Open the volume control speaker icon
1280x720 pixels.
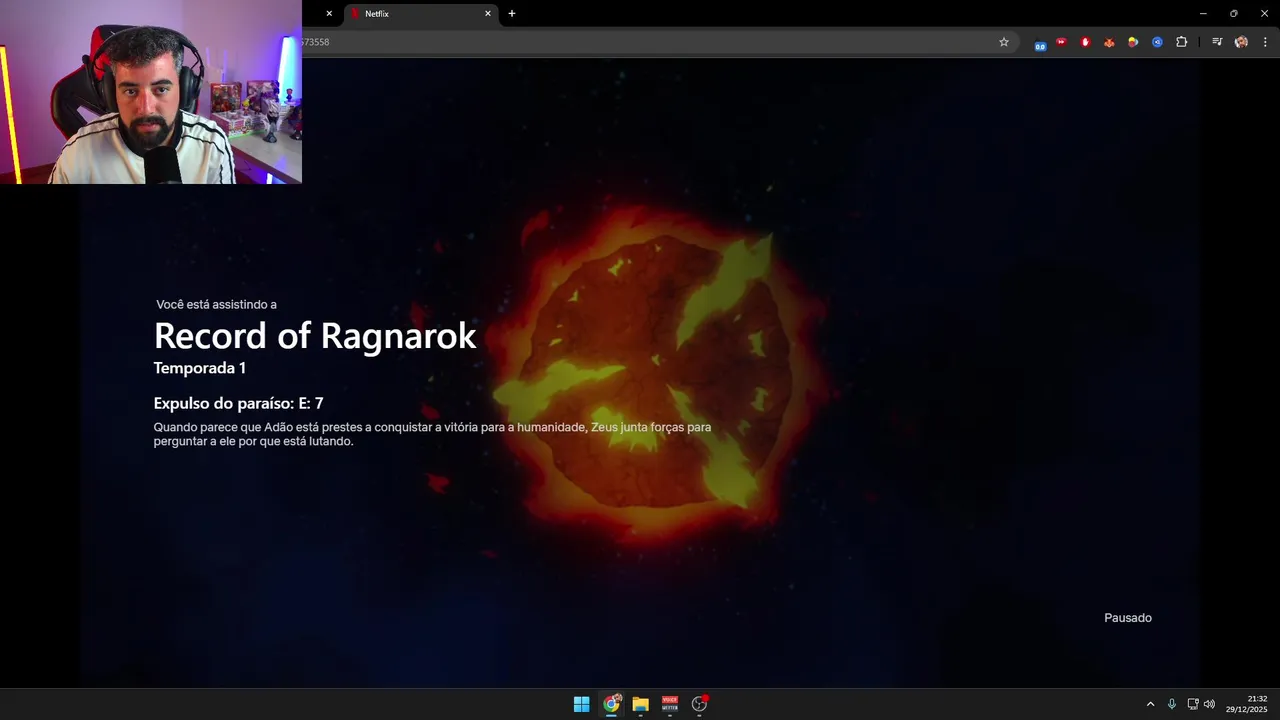click(x=1209, y=704)
